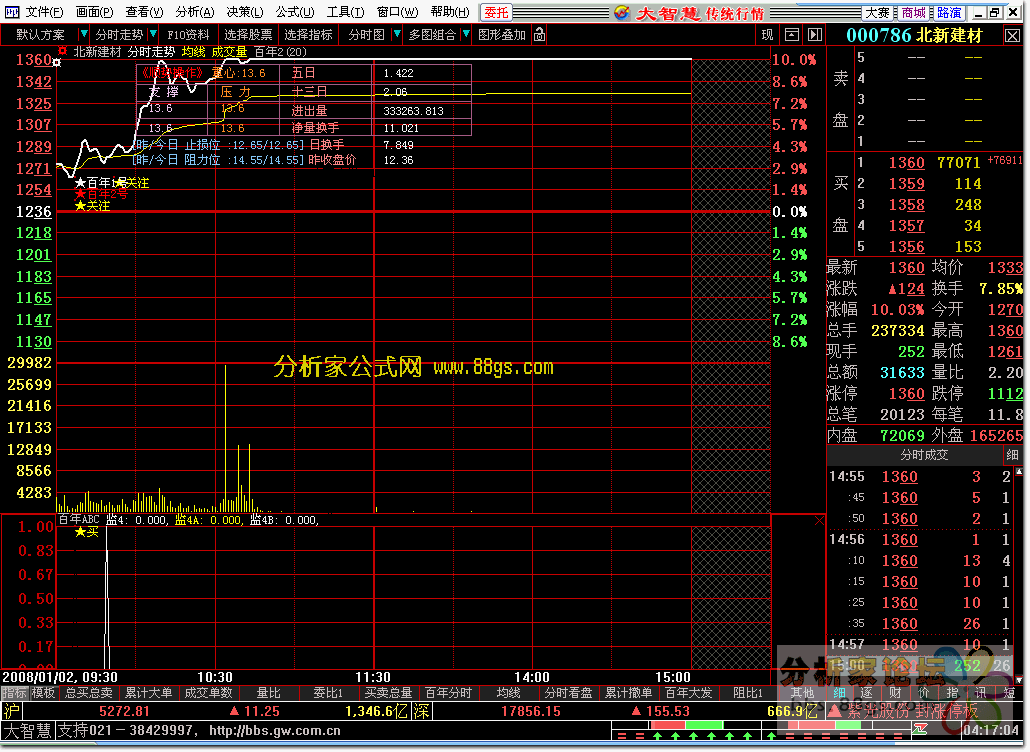Select the 分时看盘 indicator tab

(x=568, y=693)
